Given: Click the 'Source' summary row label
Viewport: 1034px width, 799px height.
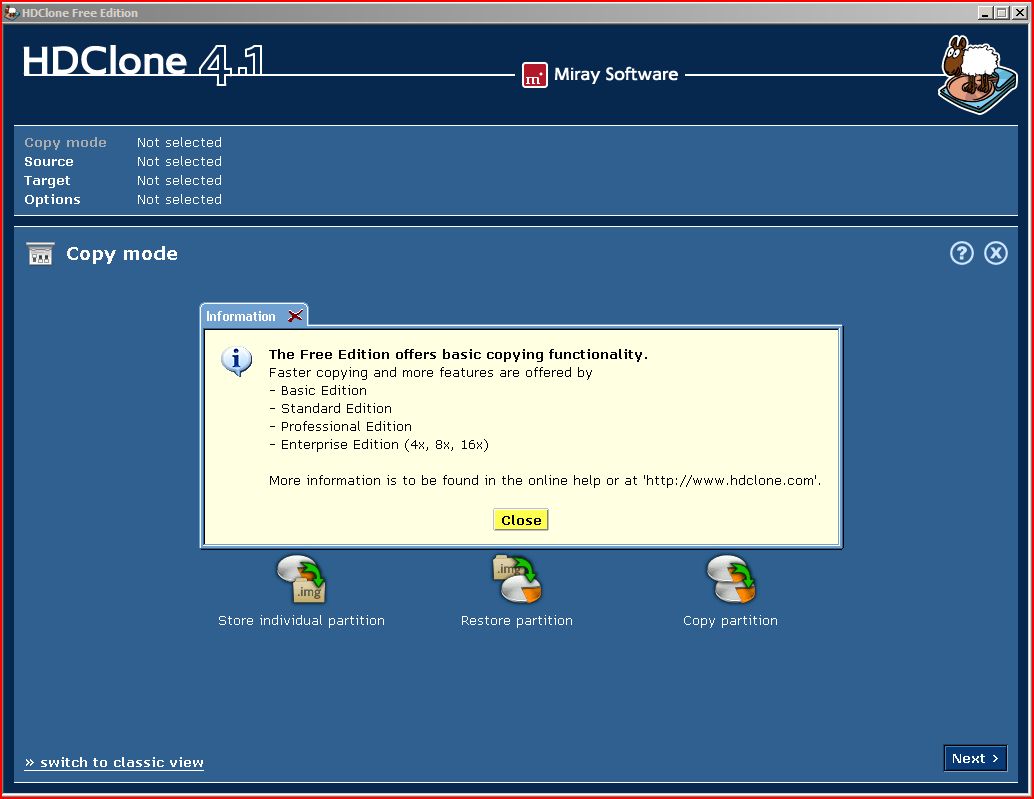Looking at the screenshot, I should tap(49, 162).
